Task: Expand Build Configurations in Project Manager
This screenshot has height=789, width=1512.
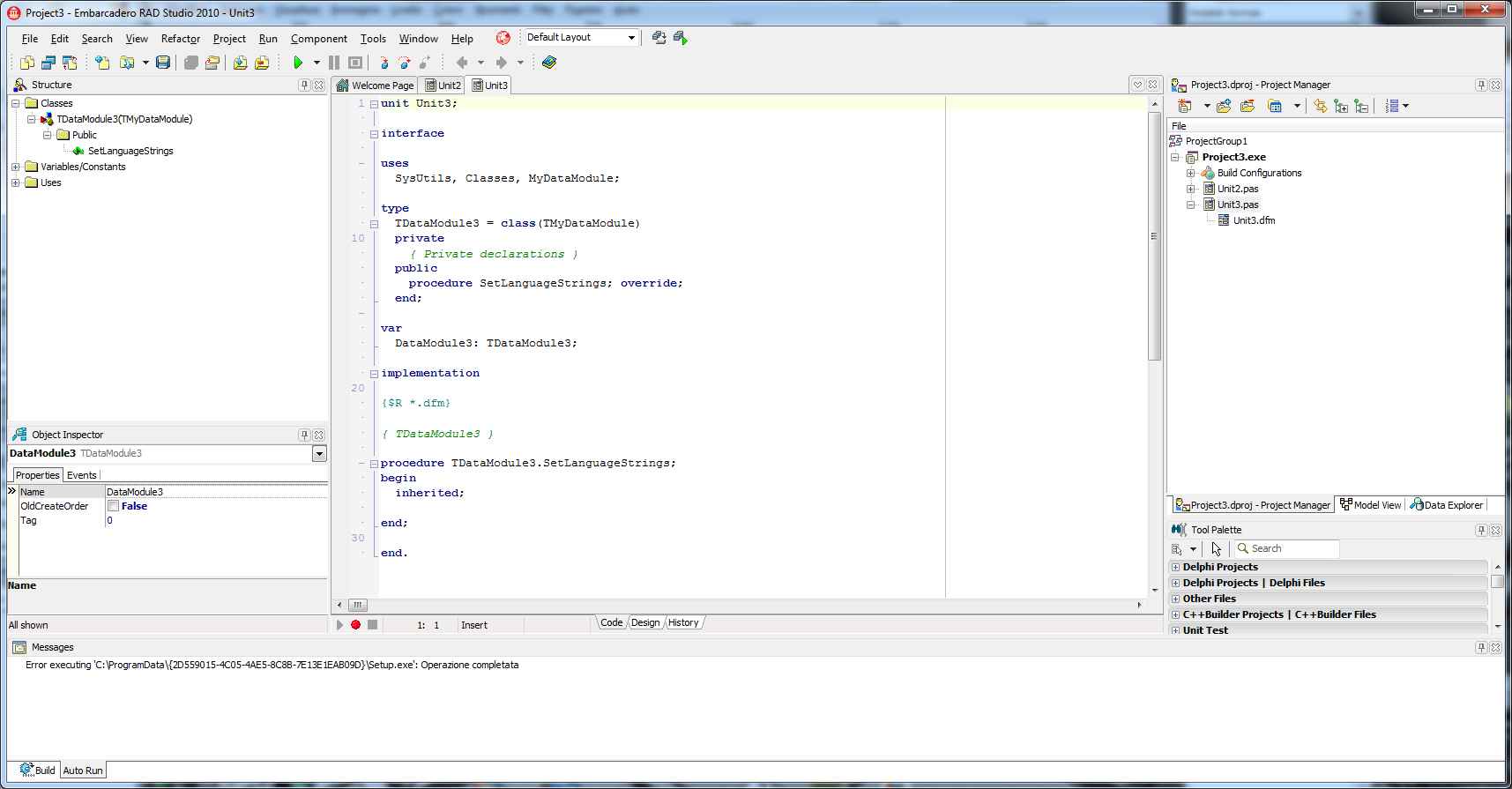Action: [x=1190, y=173]
